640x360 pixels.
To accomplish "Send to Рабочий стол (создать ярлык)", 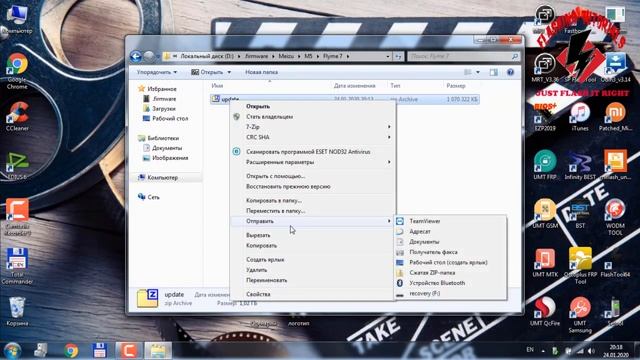I will pyautogui.click(x=450, y=262).
